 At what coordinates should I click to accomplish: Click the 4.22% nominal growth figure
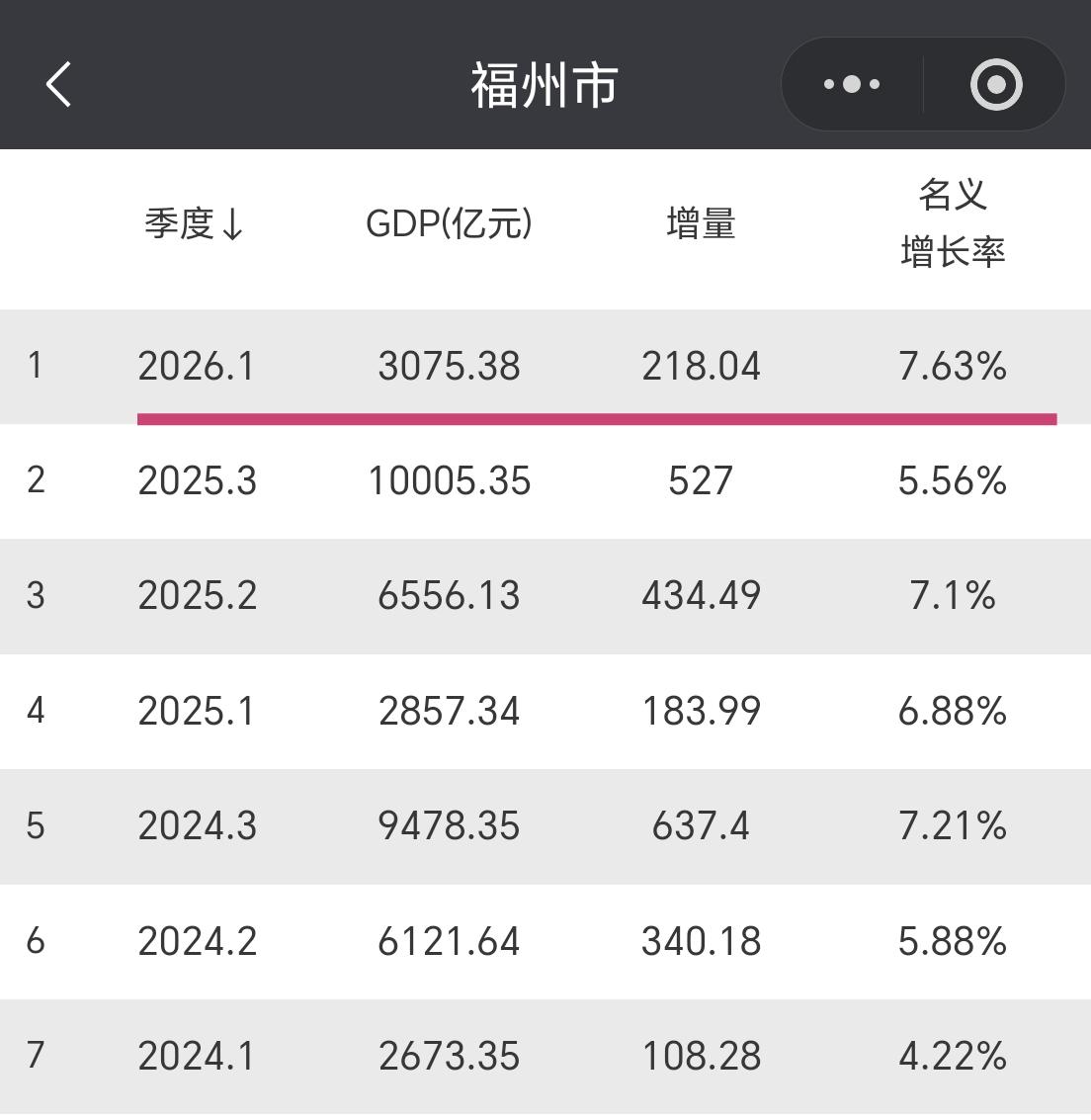(954, 1056)
